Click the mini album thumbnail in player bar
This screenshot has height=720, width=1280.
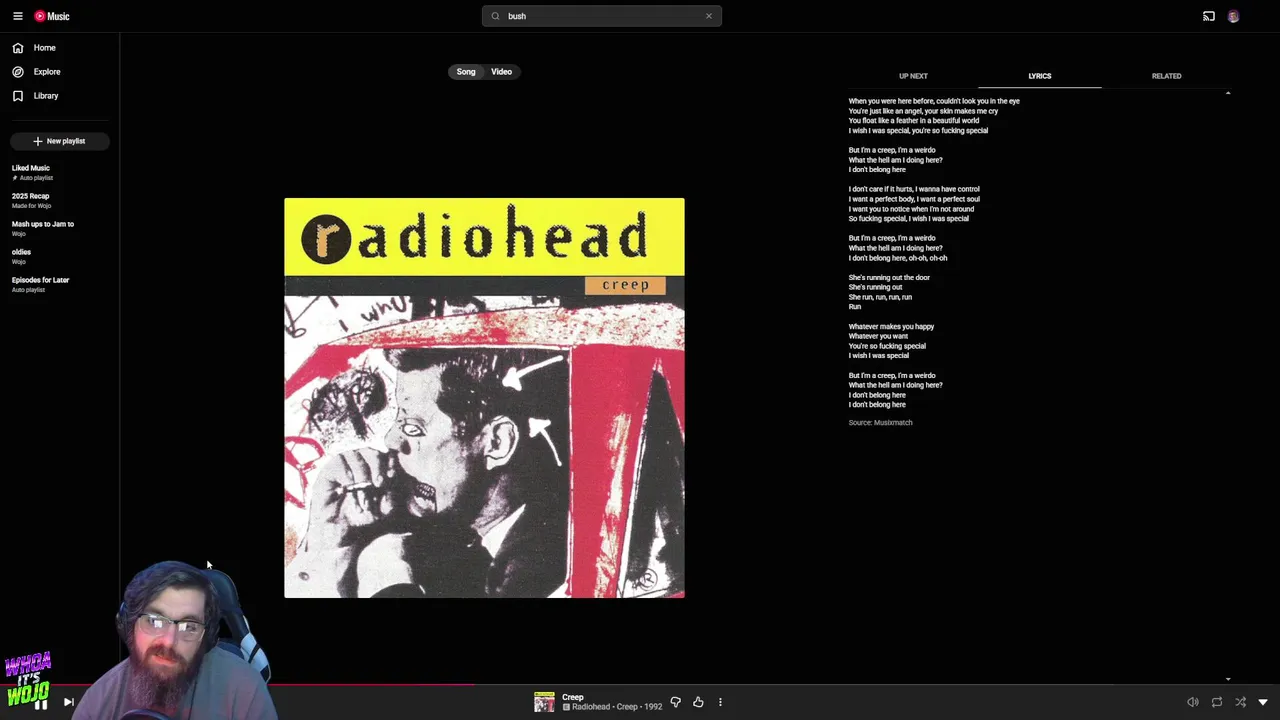coord(544,702)
